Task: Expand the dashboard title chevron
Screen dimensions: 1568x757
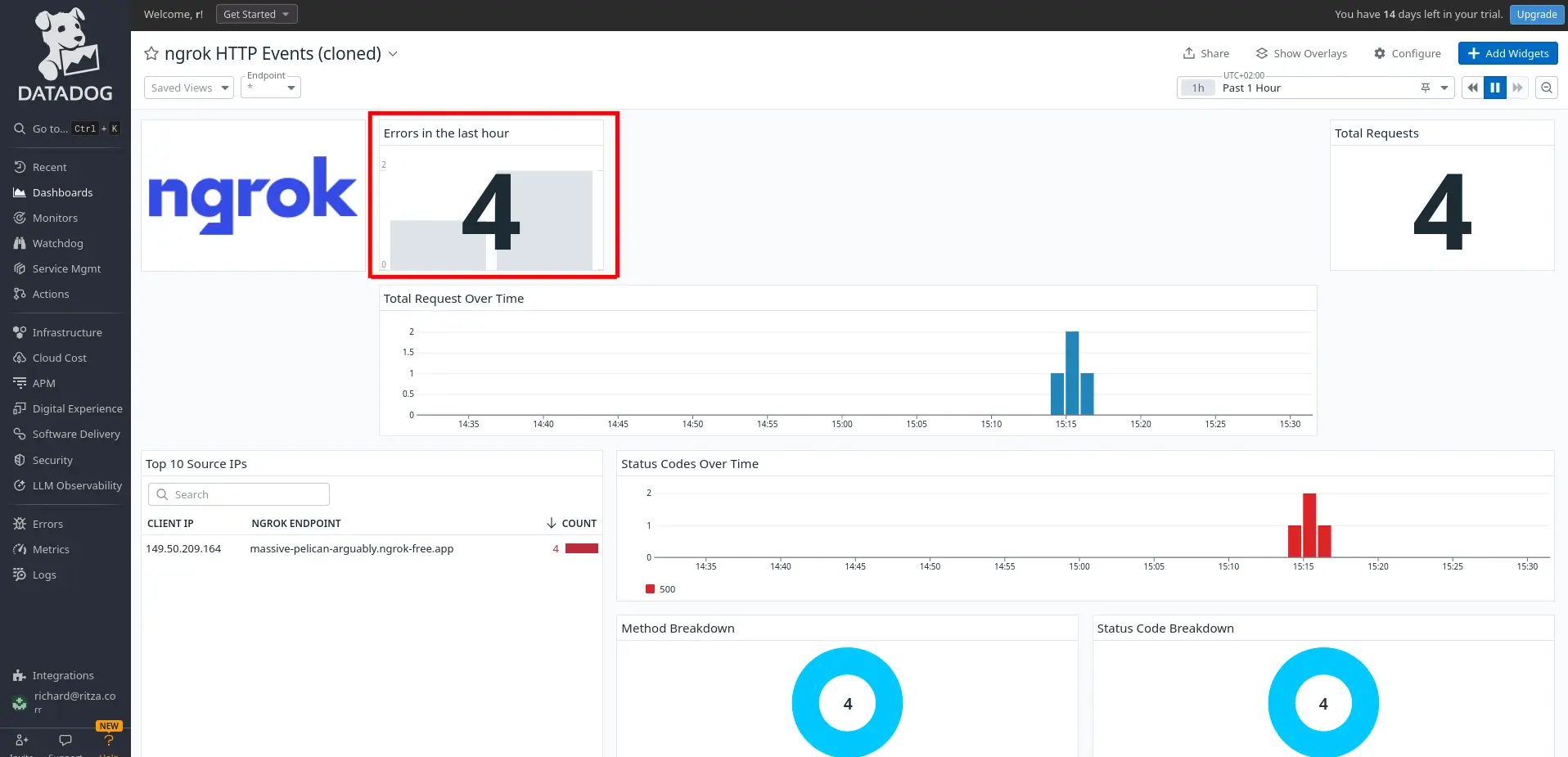Action: point(393,53)
